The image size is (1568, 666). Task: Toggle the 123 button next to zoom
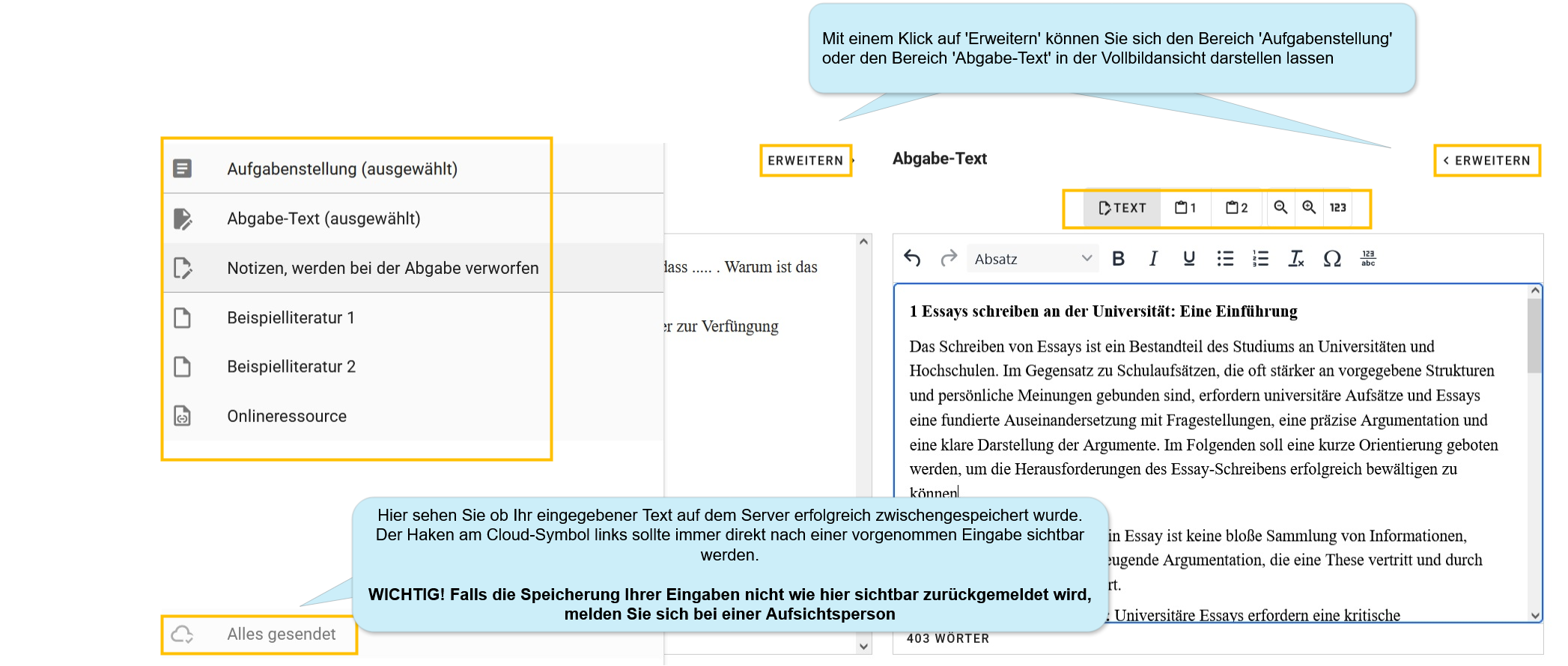(x=1338, y=207)
